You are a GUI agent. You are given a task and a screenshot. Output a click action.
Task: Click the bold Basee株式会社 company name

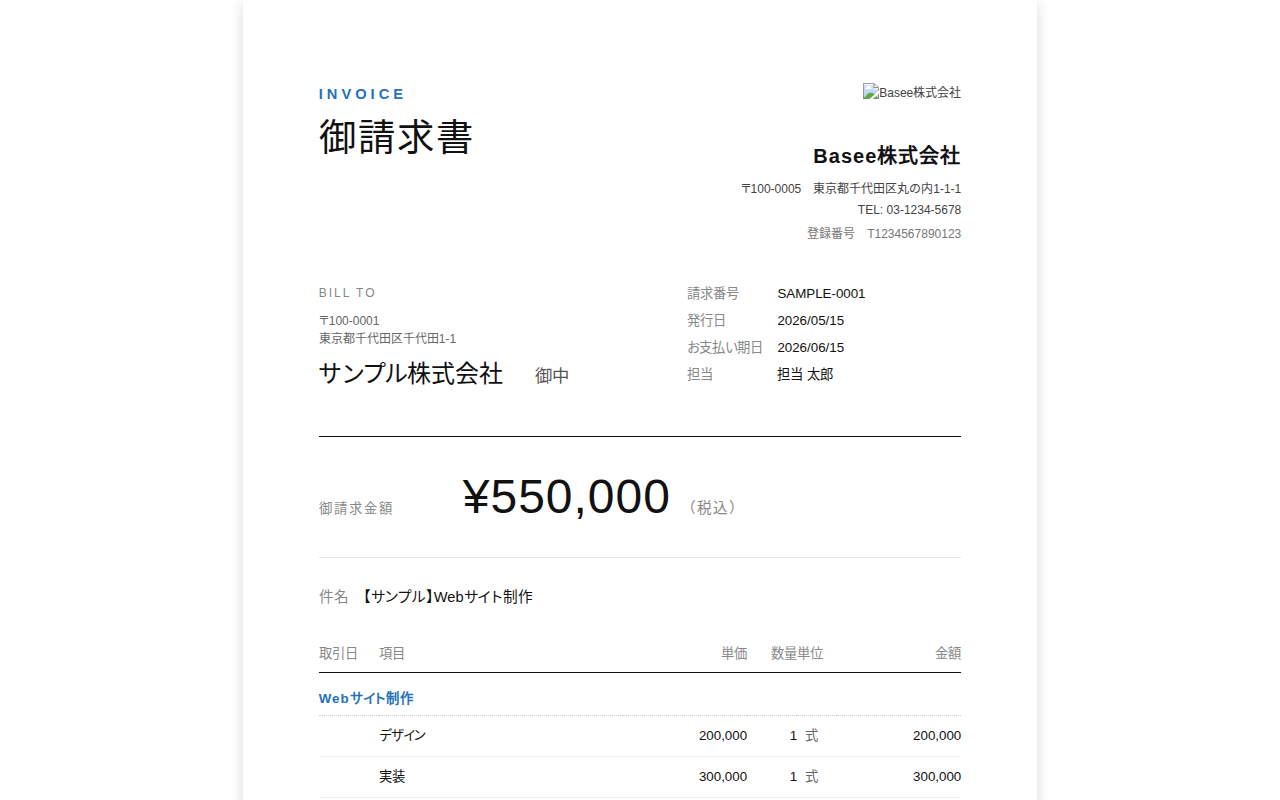(887, 156)
